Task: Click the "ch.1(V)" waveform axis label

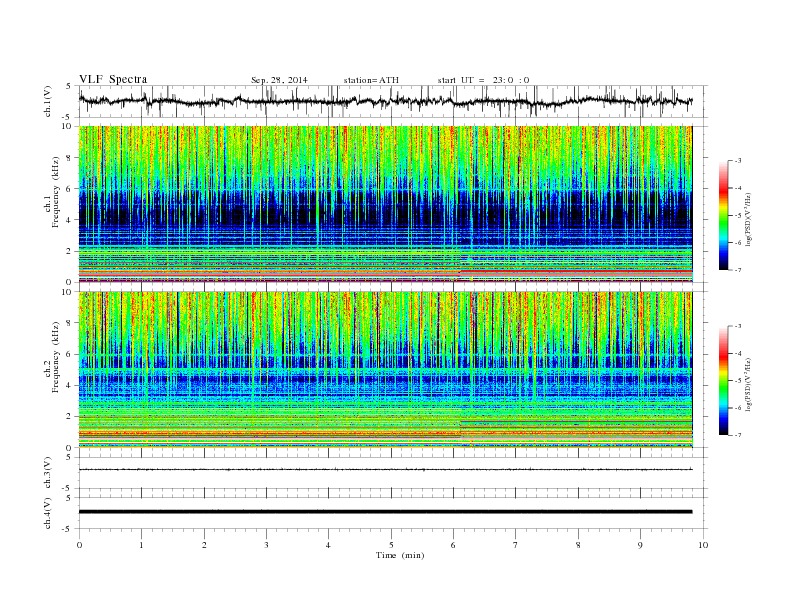Action: [x=48, y=101]
